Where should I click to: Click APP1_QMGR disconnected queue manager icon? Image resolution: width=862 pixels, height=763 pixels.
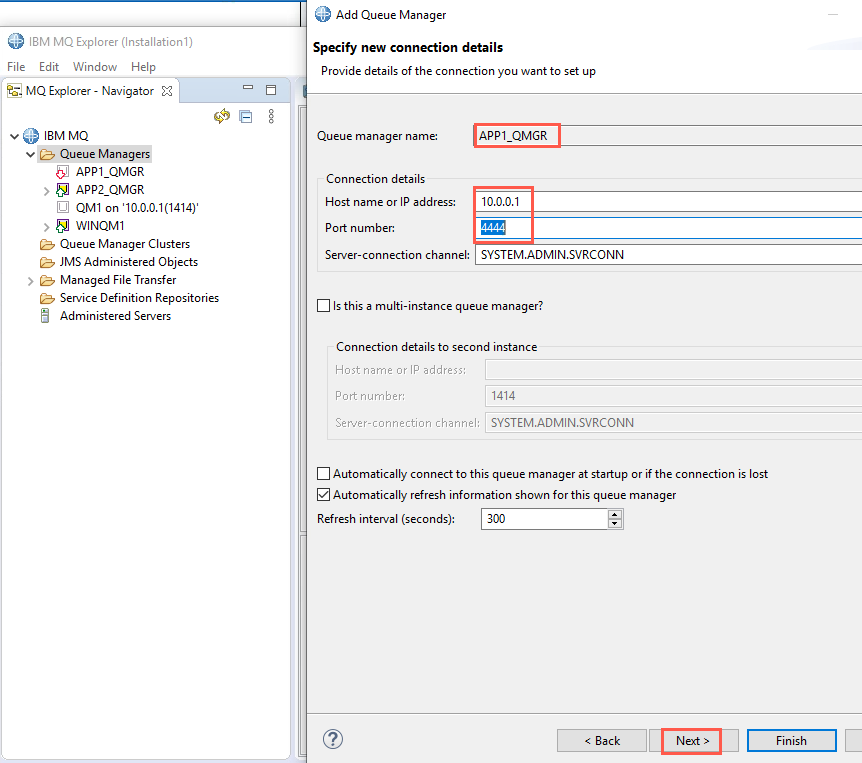(62, 172)
